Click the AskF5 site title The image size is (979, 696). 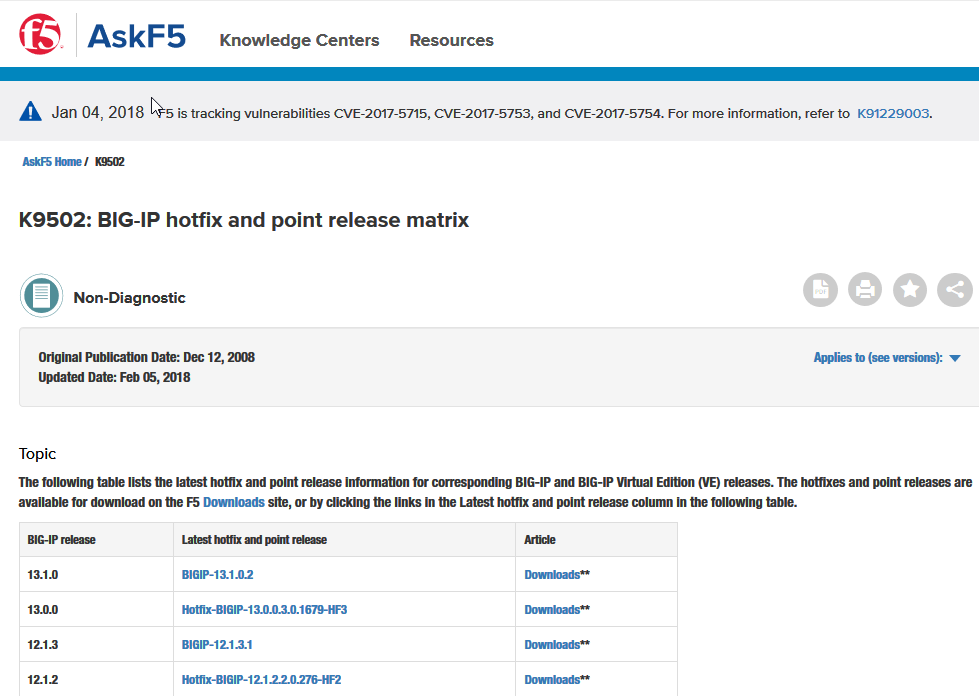point(136,37)
